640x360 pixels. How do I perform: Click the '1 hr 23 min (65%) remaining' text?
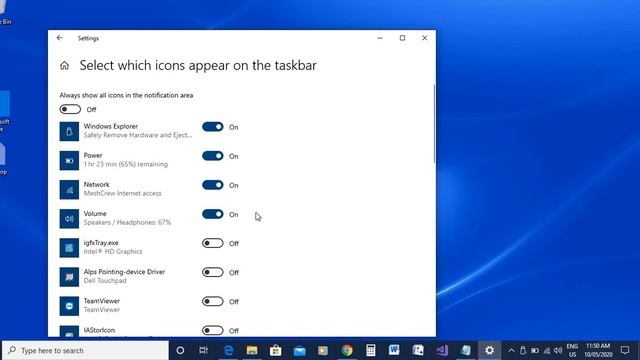[x=126, y=164]
